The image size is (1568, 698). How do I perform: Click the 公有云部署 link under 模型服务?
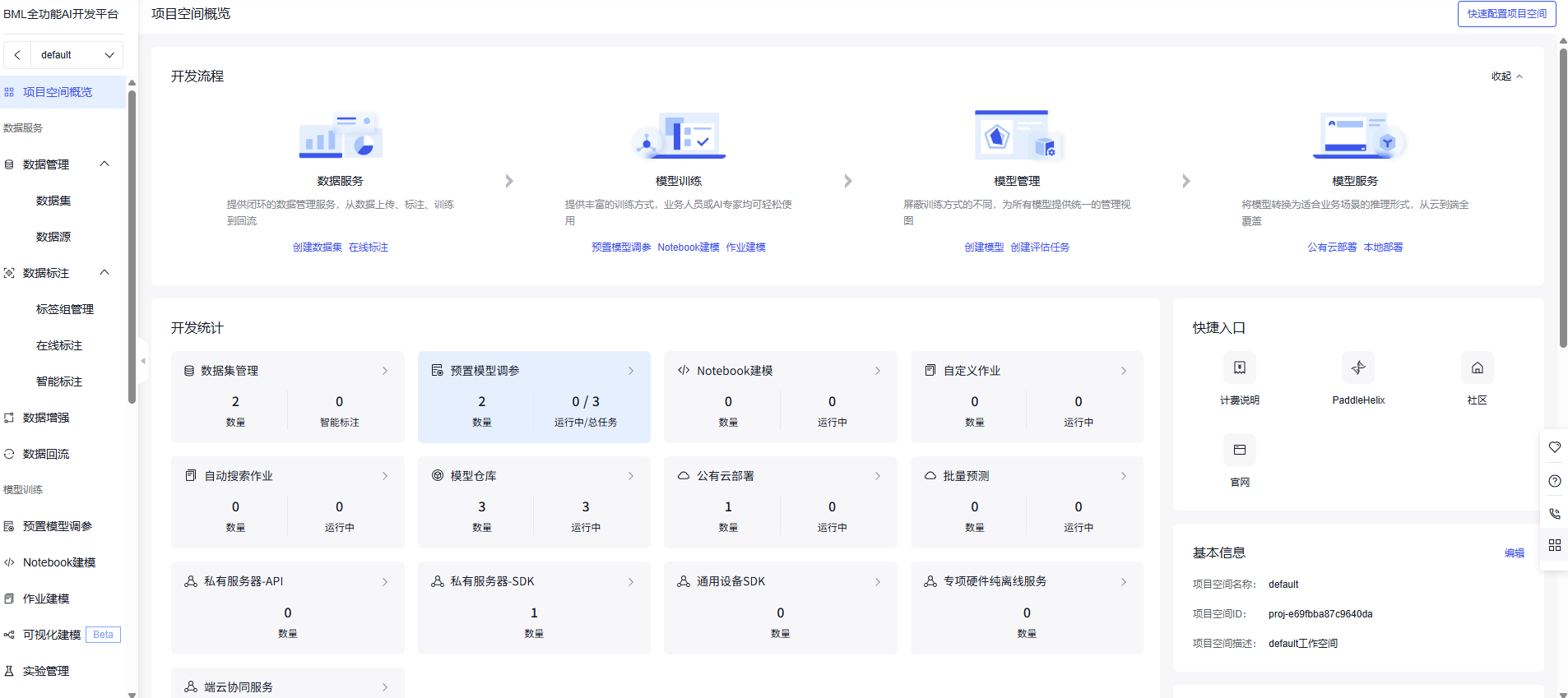(x=1332, y=247)
